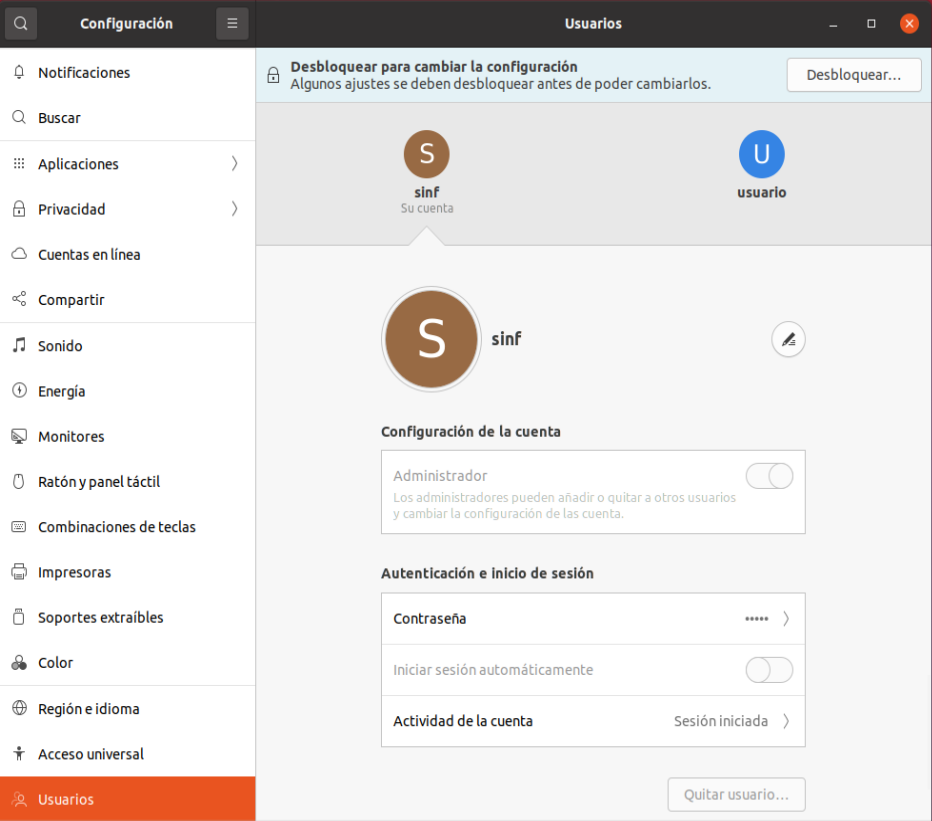The width and height of the screenshot is (932, 821).
Task: Select the usuario account avatar
Action: pyautogui.click(x=761, y=155)
